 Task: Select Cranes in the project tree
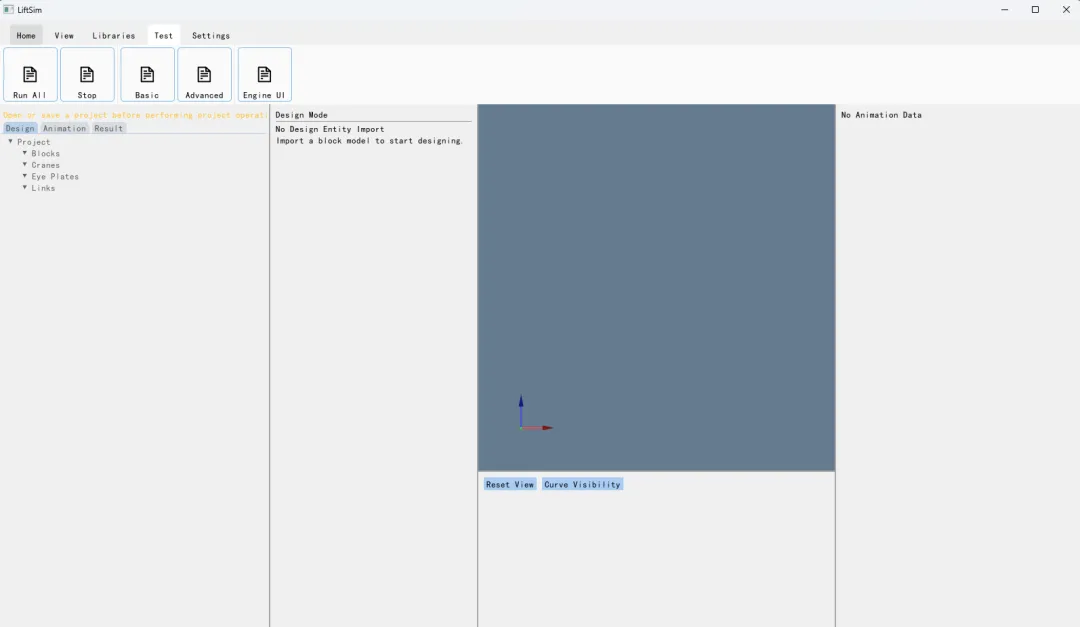(45, 165)
